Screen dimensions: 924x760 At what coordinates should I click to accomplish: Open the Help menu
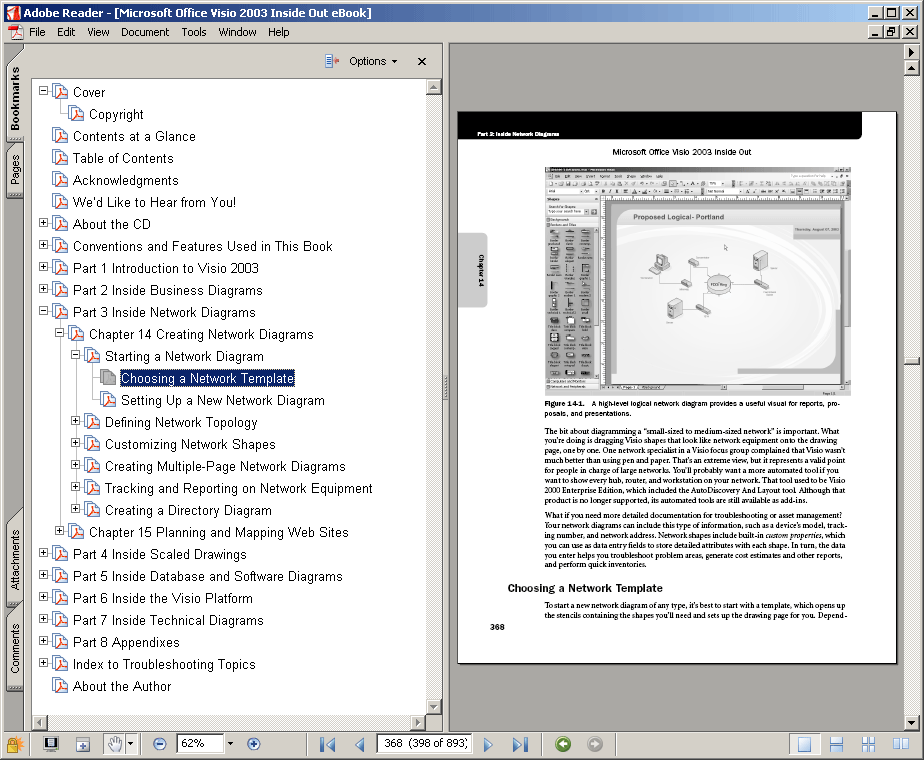(x=279, y=32)
